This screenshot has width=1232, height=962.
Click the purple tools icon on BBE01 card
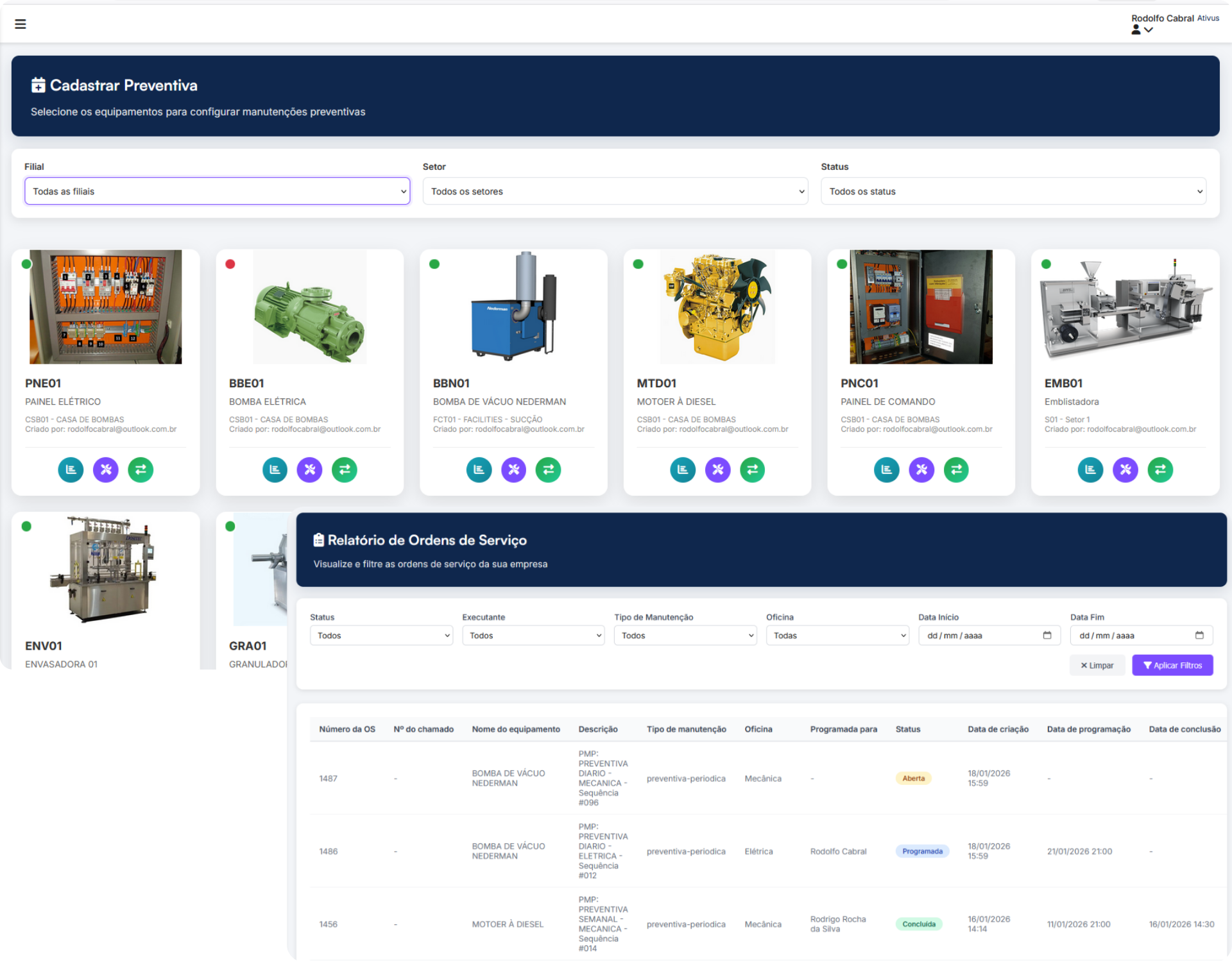click(x=309, y=469)
